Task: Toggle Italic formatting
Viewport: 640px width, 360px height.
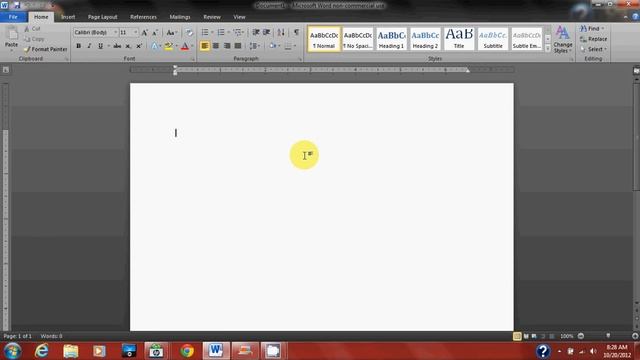Action: [x=89, y=46]
